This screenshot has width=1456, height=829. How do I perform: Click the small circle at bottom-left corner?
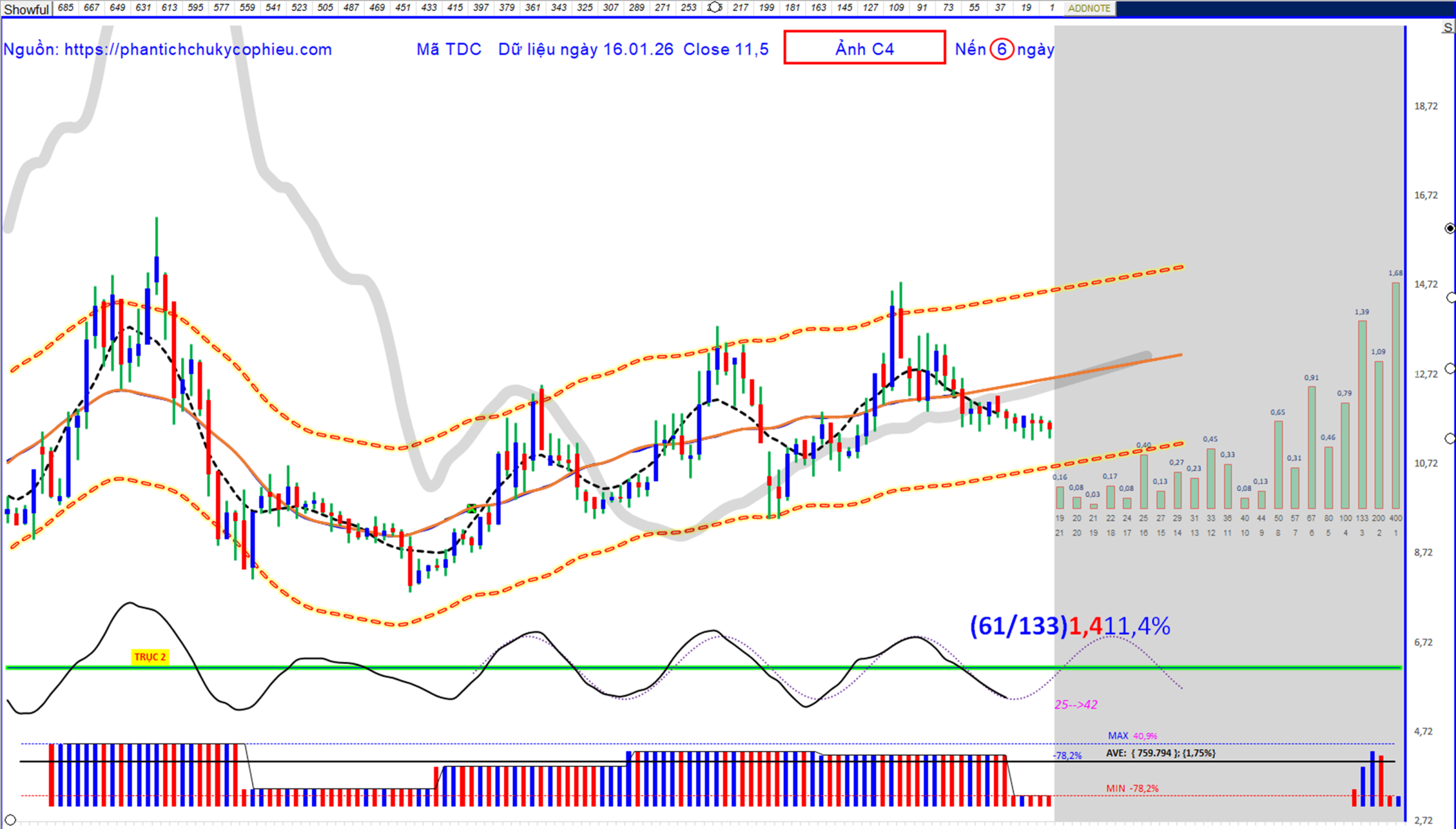click(x=10, y=820)
